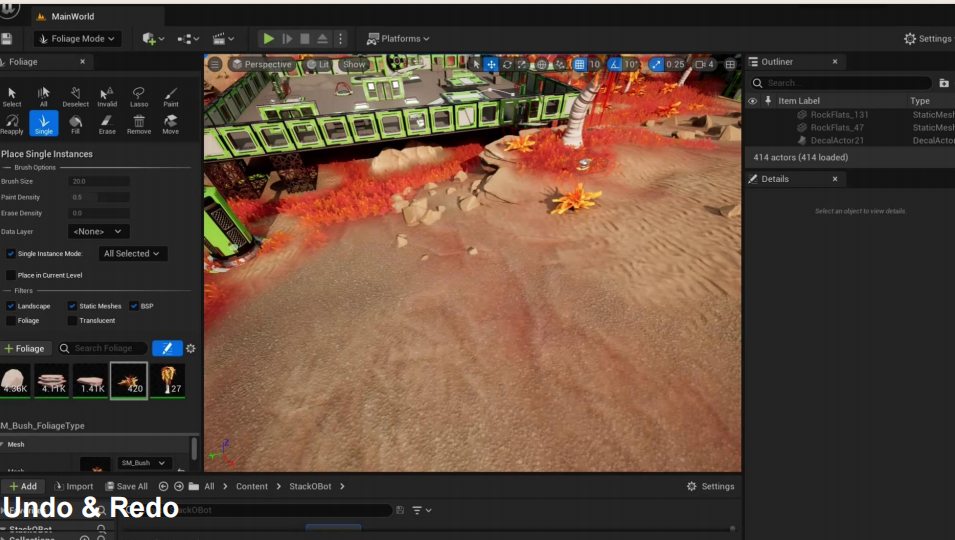Select the Lasso foliage tool
The height and width of the screenshot is (540, 955).
click(x=139, y=96)
